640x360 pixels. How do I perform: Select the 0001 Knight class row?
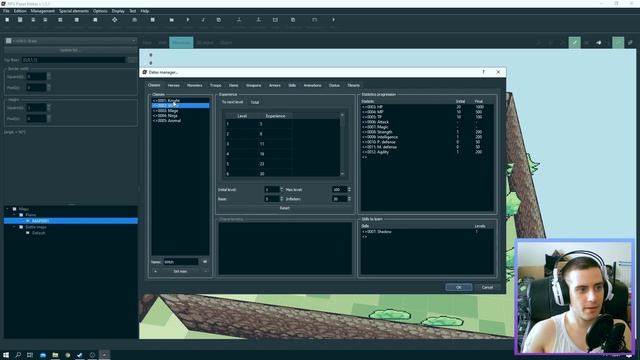pyautogui.click(x=180, y=100)
